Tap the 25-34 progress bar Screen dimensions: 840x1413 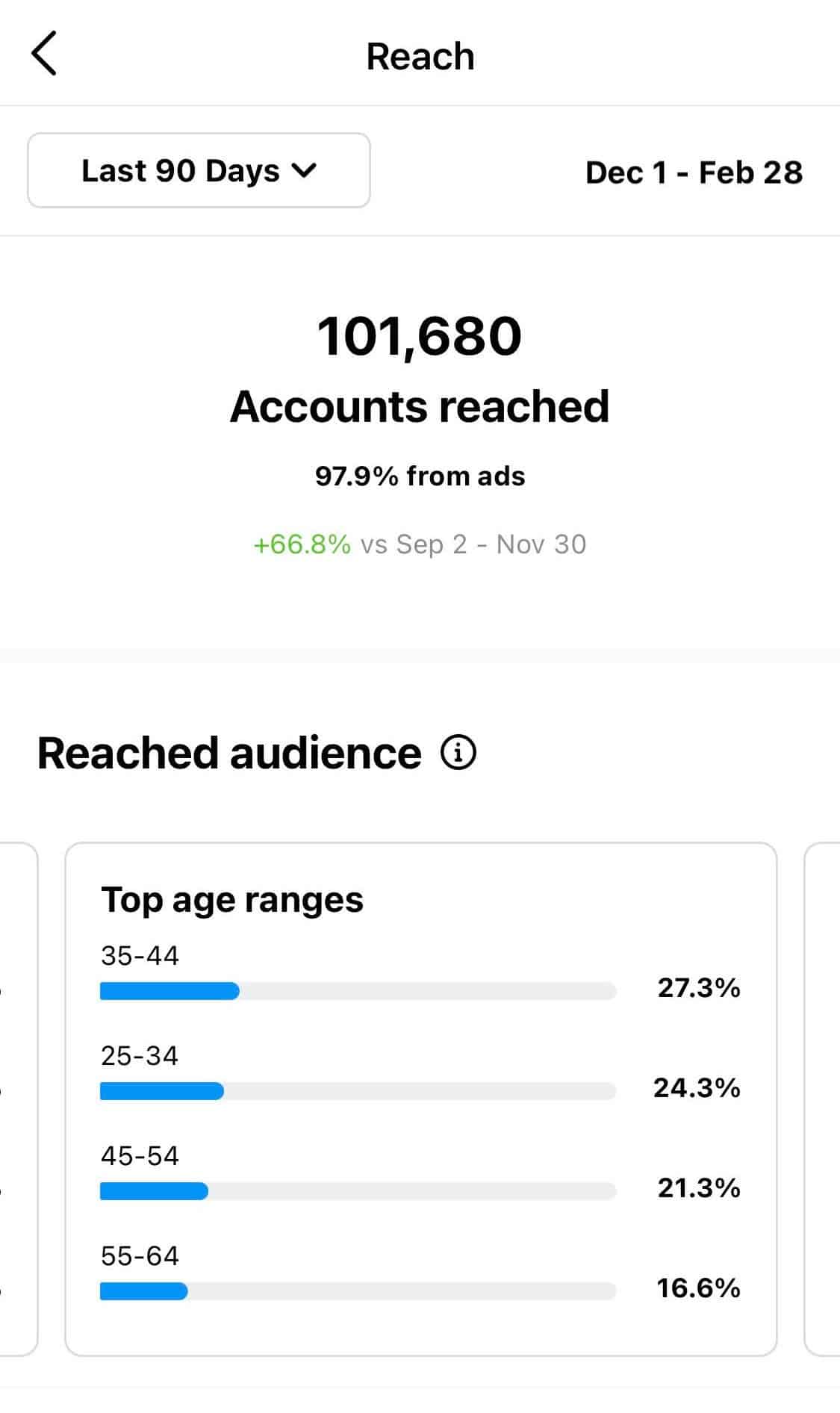pos(355,1090)
